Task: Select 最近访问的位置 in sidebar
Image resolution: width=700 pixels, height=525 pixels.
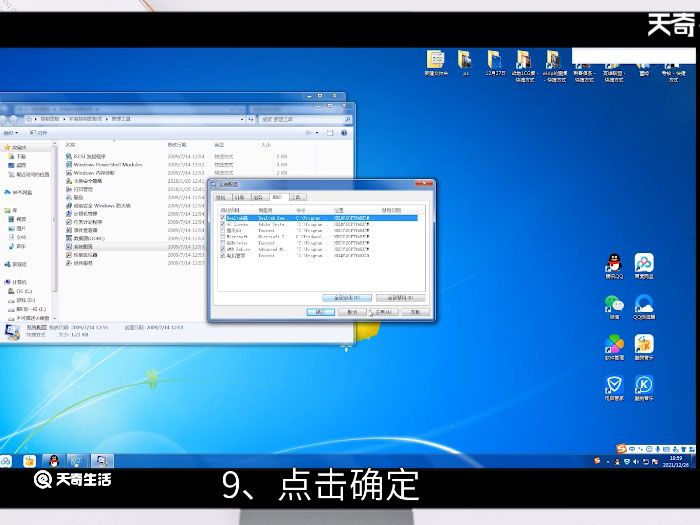Action: pyautogui.click(x=29, y=174)
